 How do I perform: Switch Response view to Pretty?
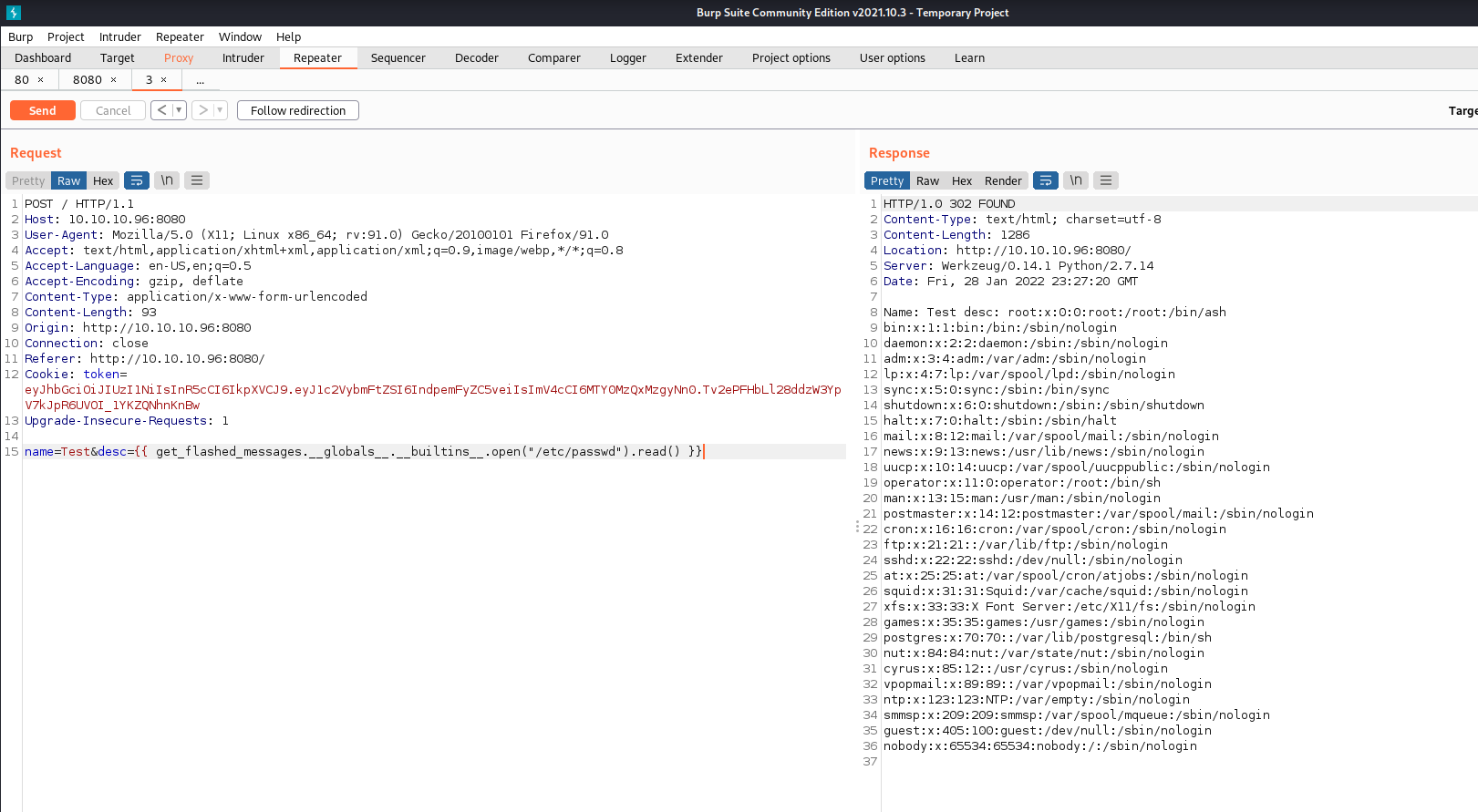[887, 180]
